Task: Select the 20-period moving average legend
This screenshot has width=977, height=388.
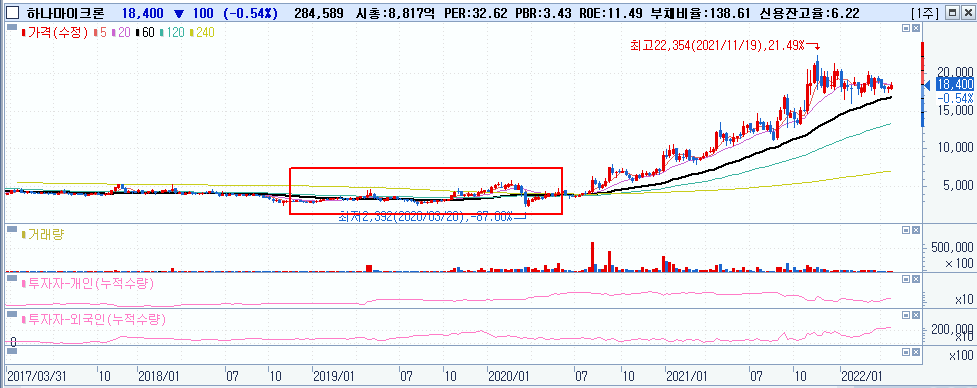Action: pos(120,32)
